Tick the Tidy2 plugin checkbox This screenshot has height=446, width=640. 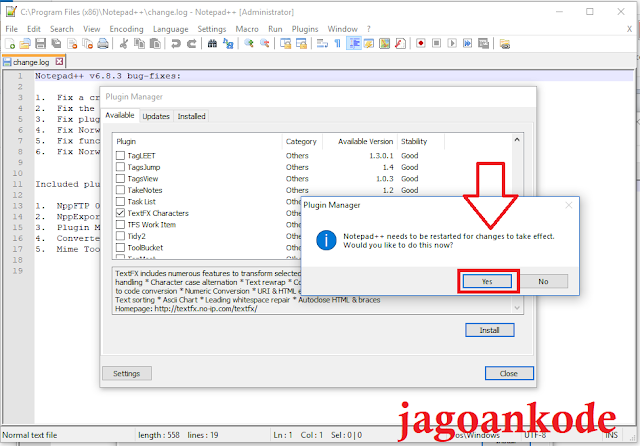click(x=120, y=236)
